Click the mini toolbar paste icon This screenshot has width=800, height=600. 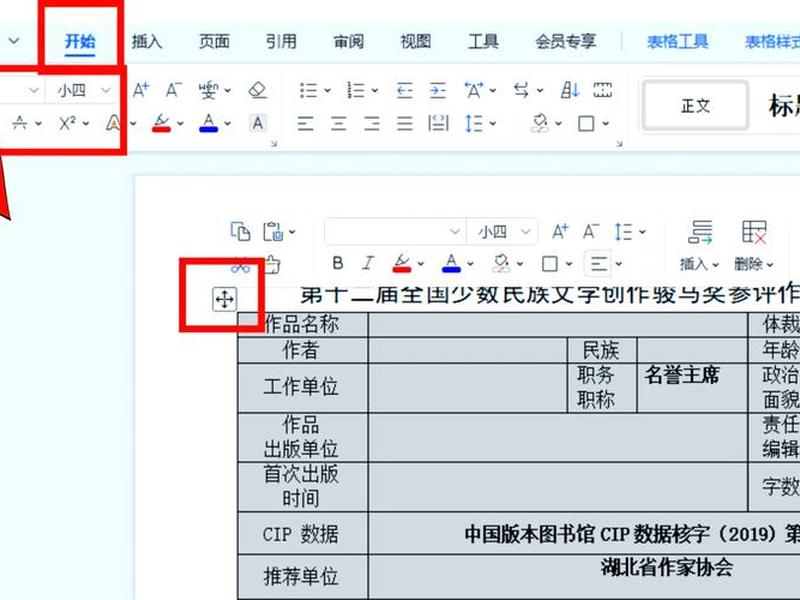273,231
